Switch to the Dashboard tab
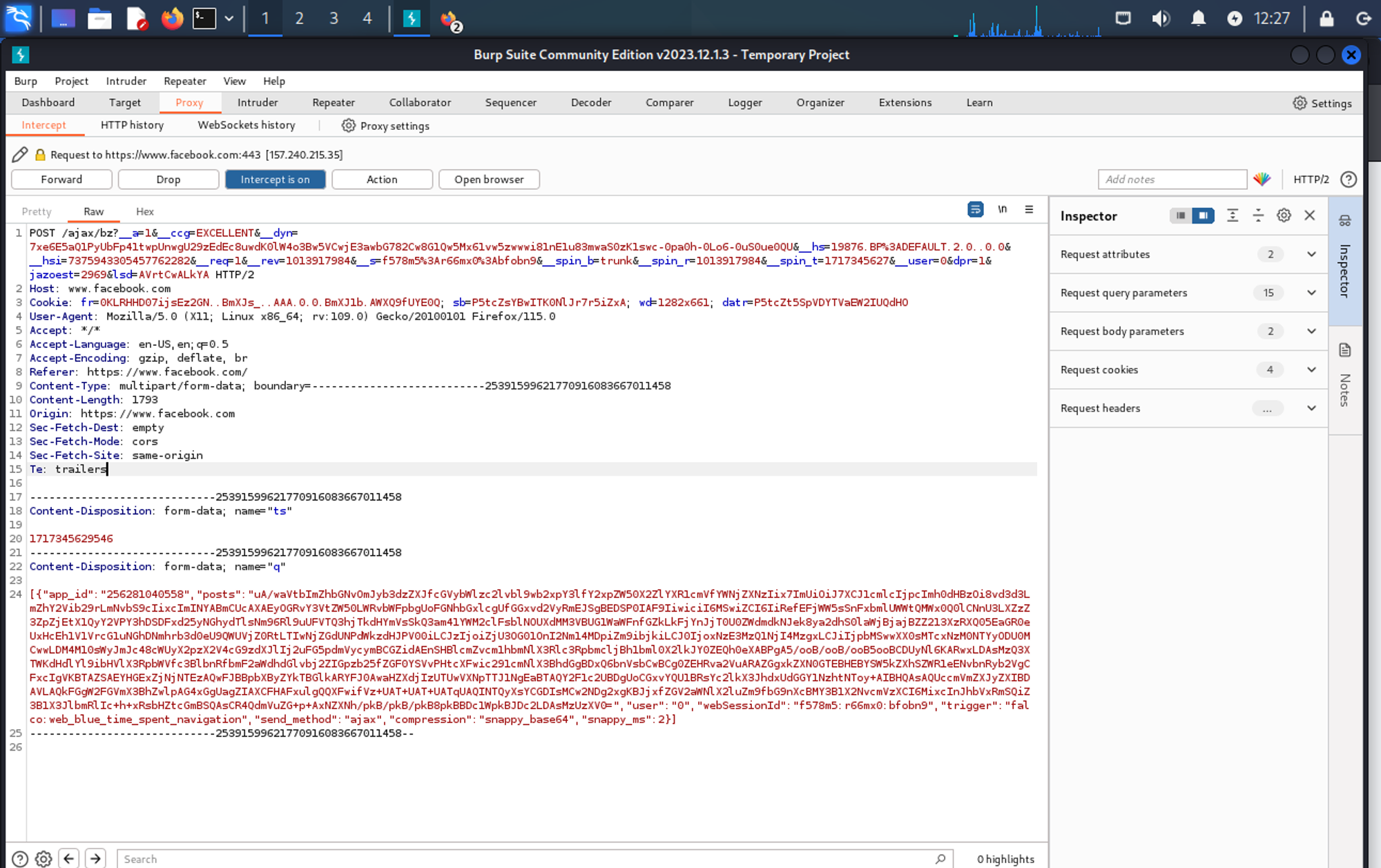The image size is (1381, 868). [x=48, y=102]
